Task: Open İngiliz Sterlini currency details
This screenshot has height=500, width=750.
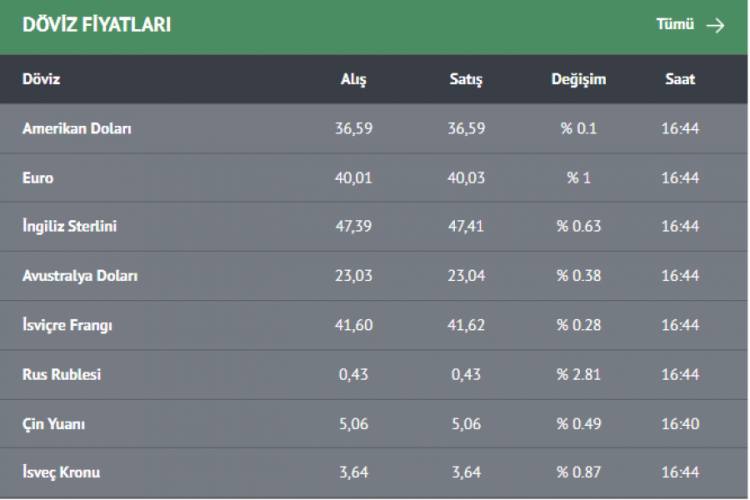Action: 70,227
